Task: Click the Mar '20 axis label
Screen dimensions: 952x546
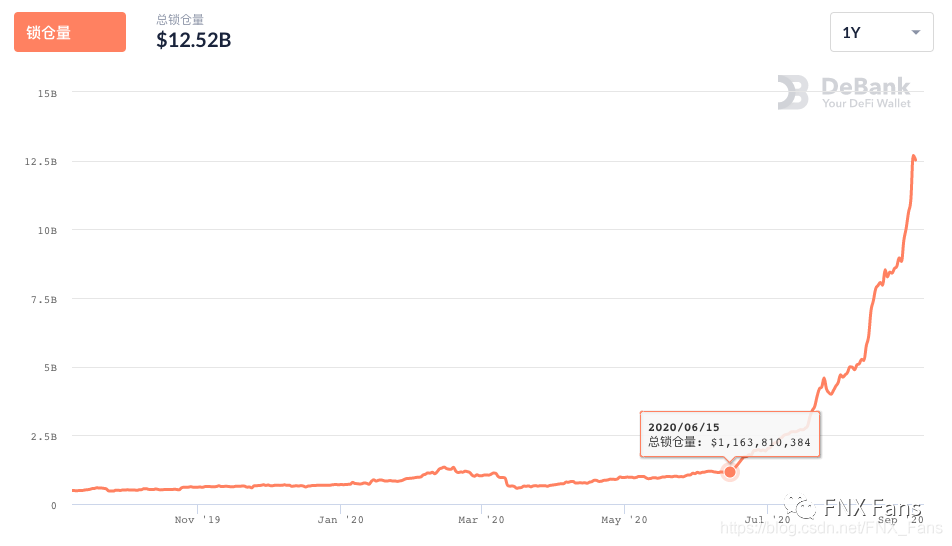Action: (481, 520)
